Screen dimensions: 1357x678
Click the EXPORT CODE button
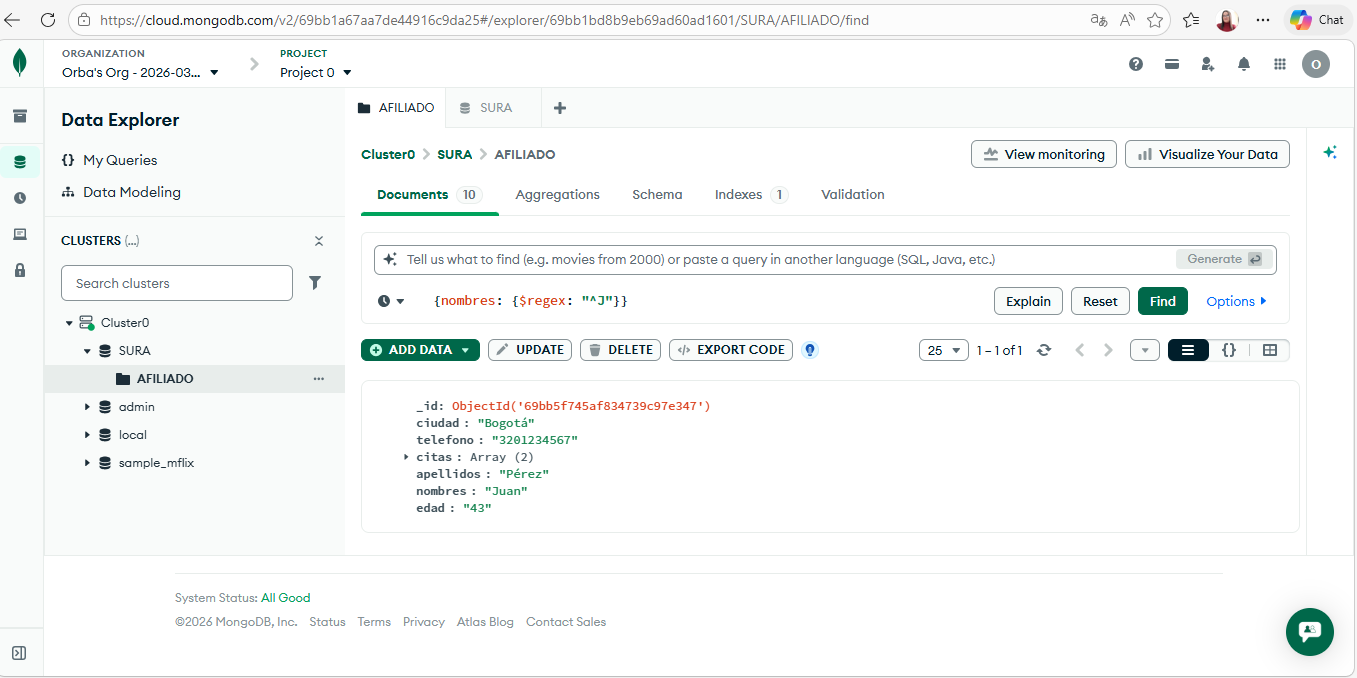point(731,350)
